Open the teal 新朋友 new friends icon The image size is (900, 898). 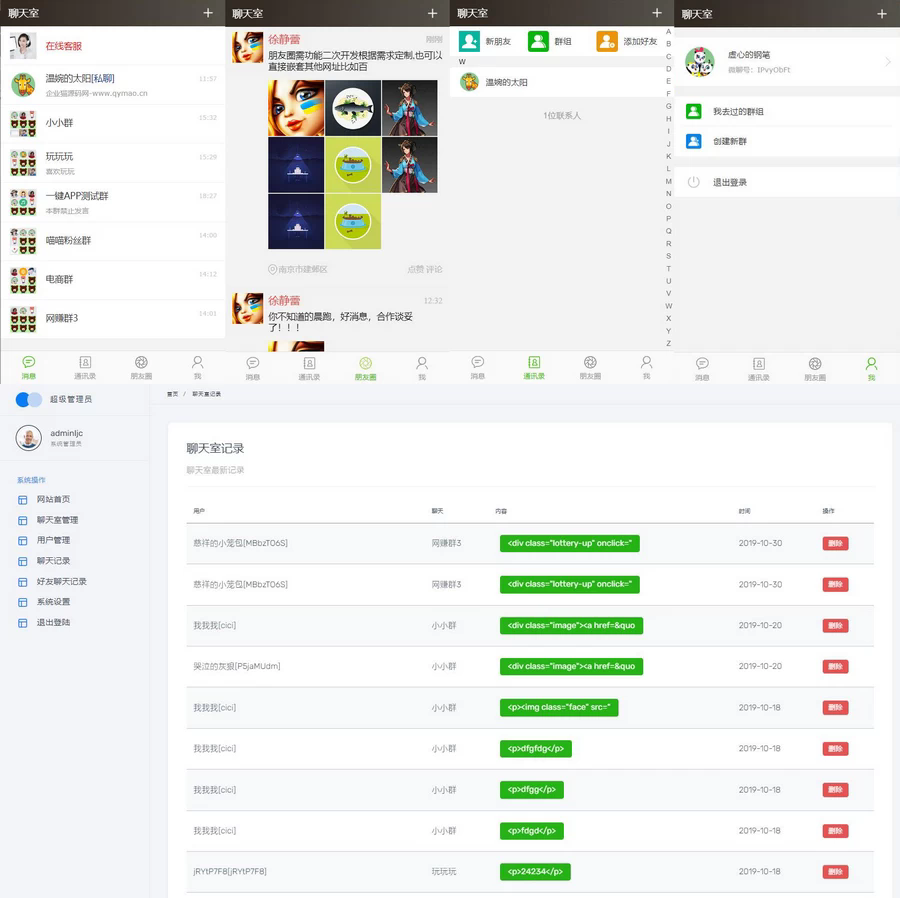tap(469, 41)
